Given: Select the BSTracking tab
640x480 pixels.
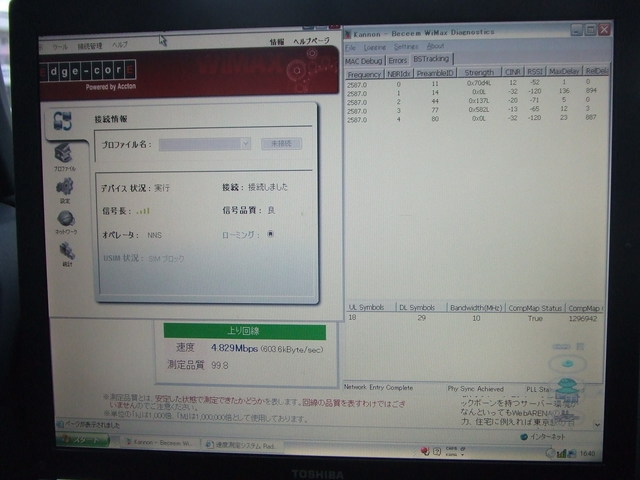Looking at the screenshot, I should (431, 59).
